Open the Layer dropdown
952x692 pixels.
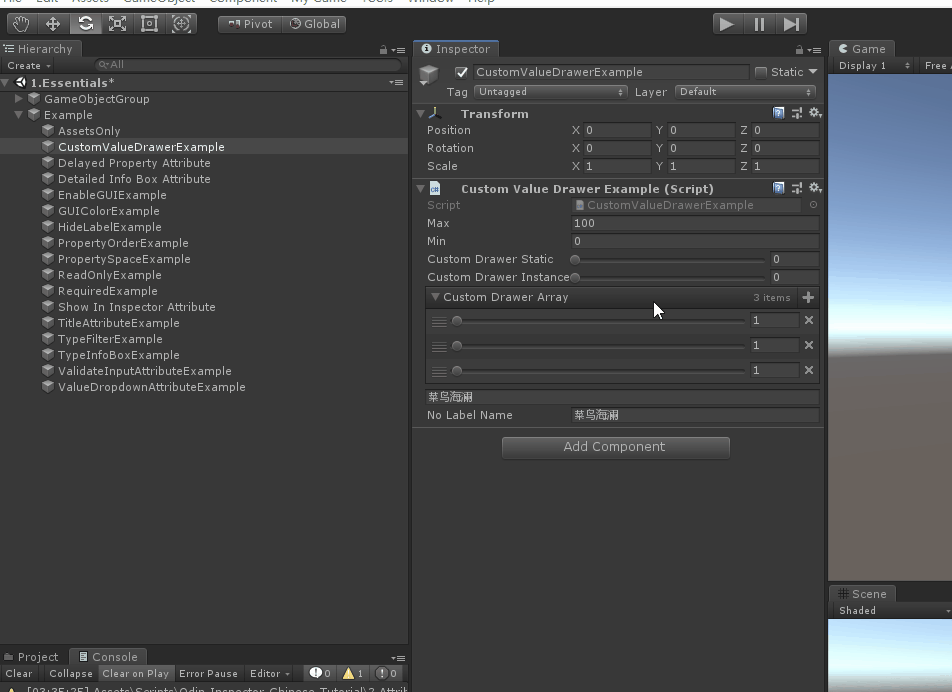(745, 92)
